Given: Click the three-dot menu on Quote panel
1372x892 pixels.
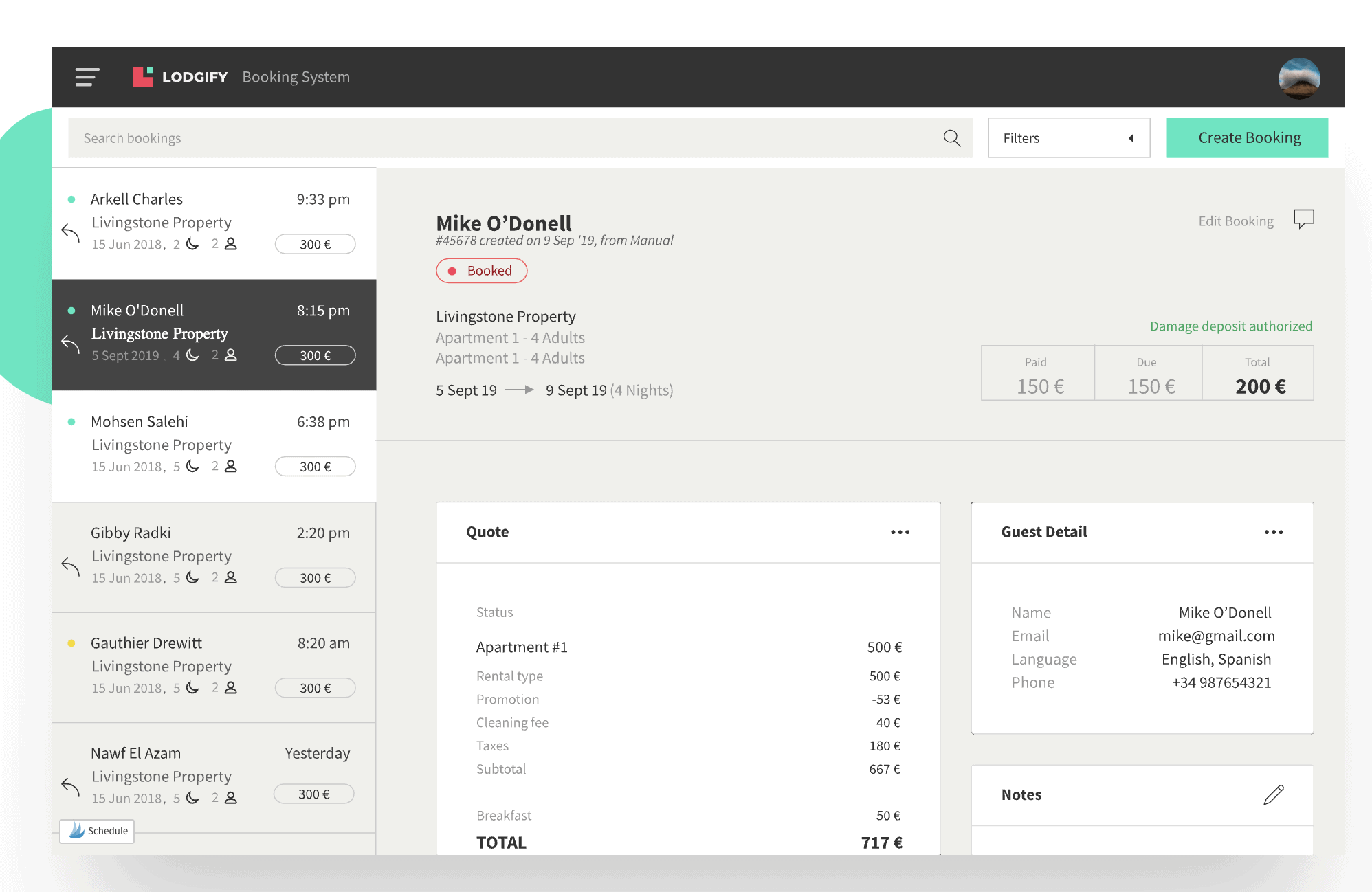Looking at the screenshot, I should [x=900, y=532].
